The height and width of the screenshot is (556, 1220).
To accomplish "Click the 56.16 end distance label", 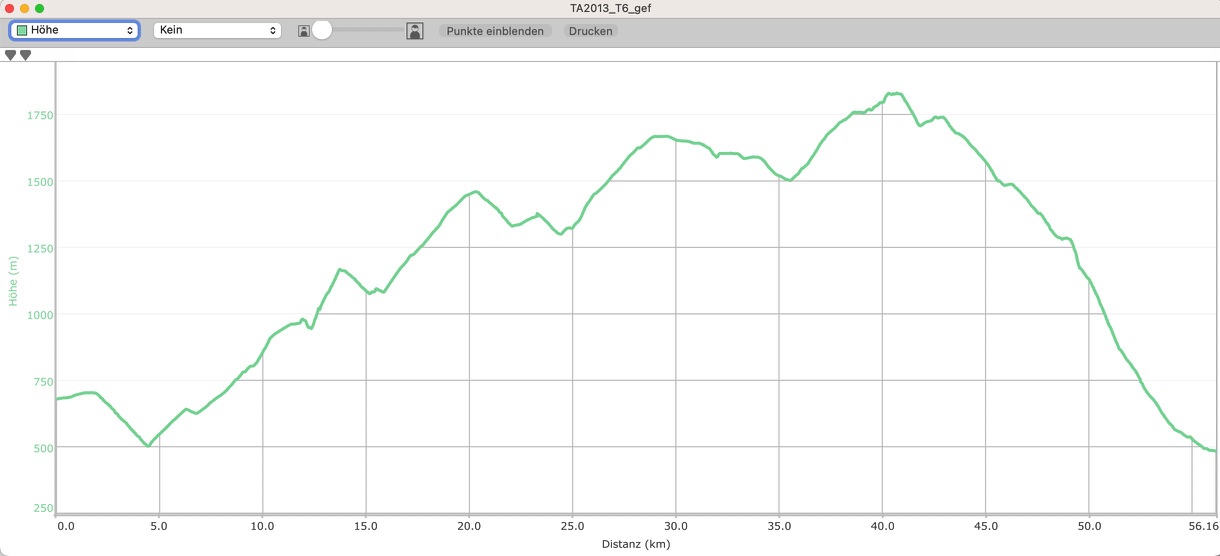I will click(x=1203, y=525).
